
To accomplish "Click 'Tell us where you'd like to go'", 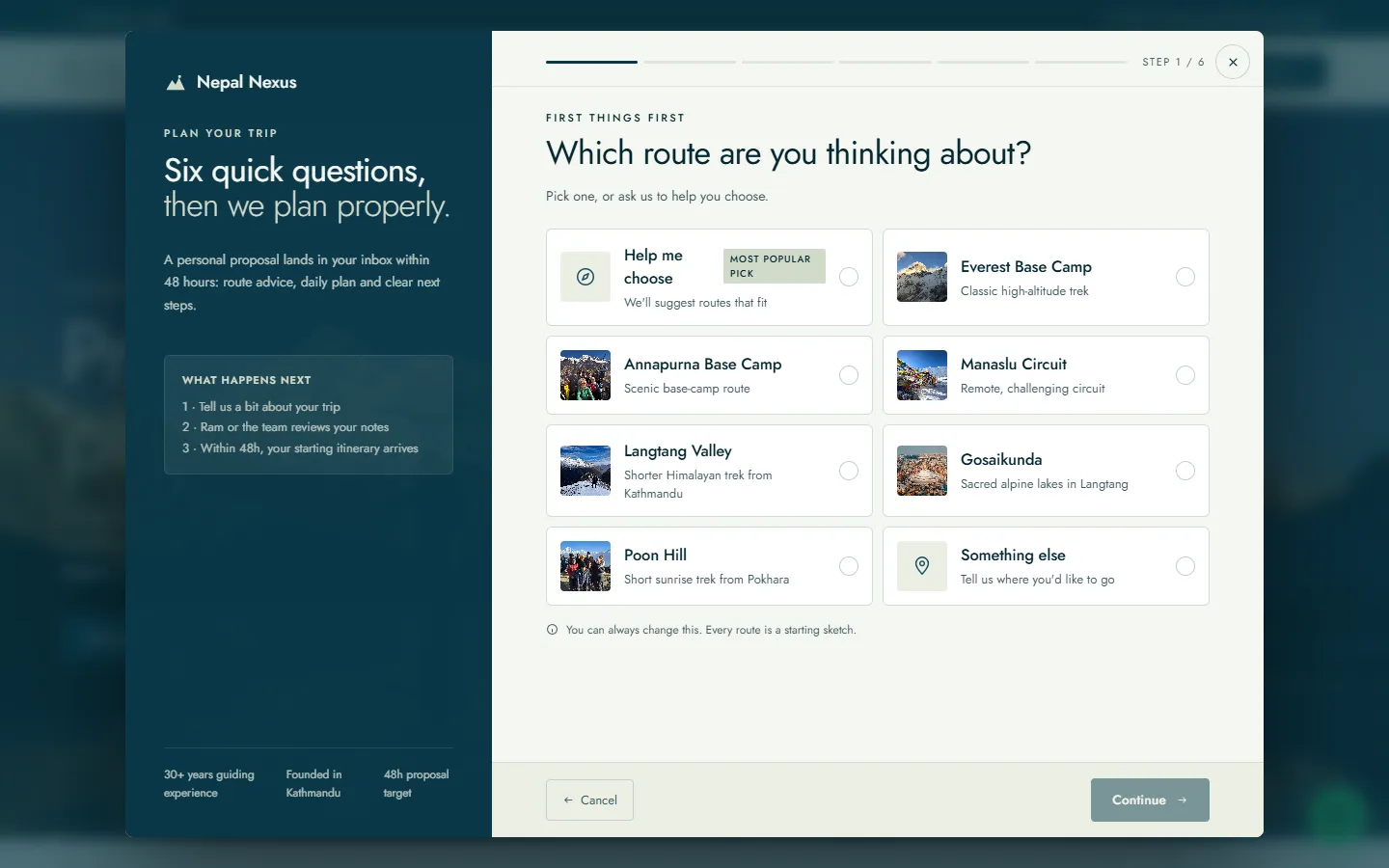I will (x=1038, y=580).
